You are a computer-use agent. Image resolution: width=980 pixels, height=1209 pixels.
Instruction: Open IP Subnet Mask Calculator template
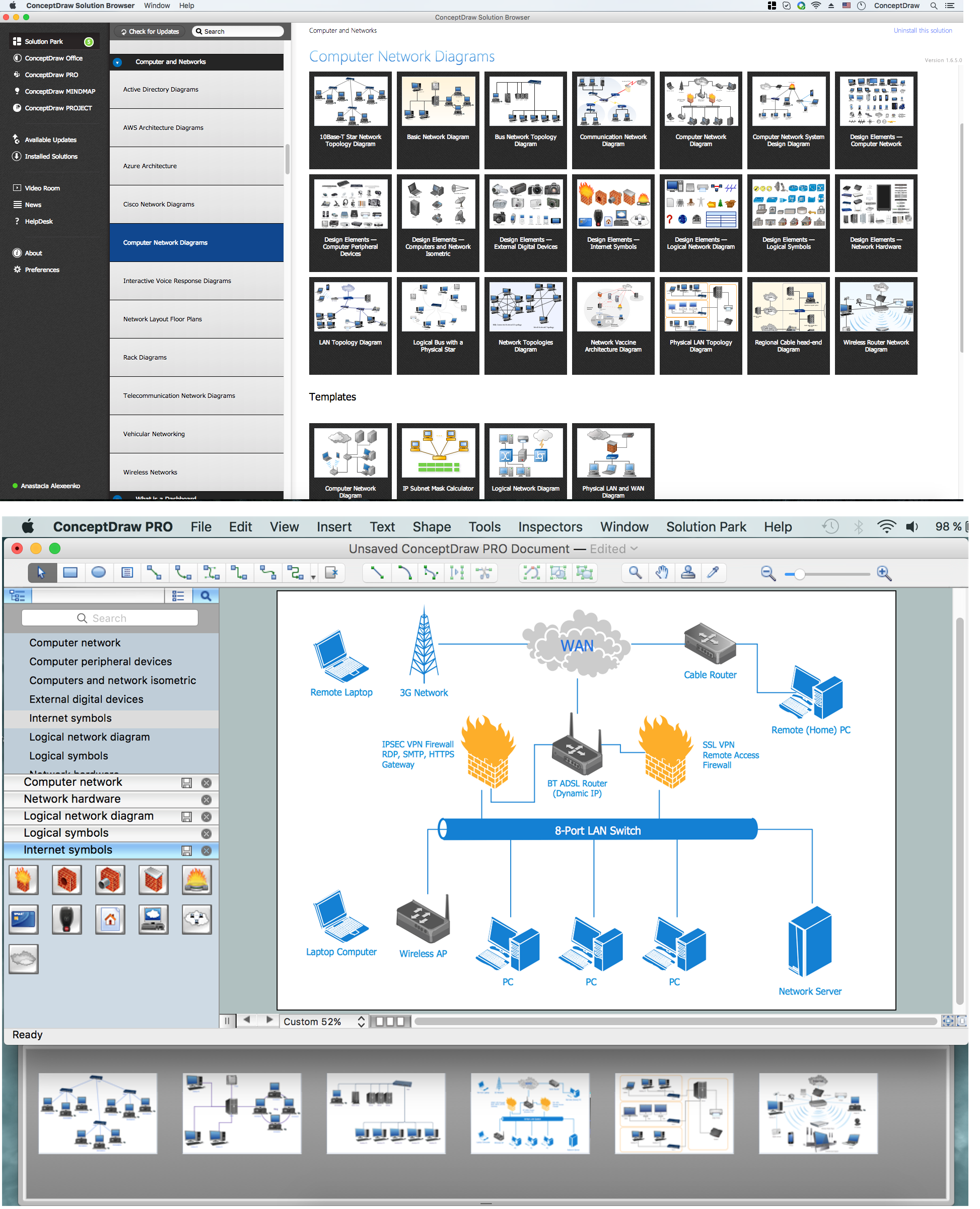coord(438,462)
